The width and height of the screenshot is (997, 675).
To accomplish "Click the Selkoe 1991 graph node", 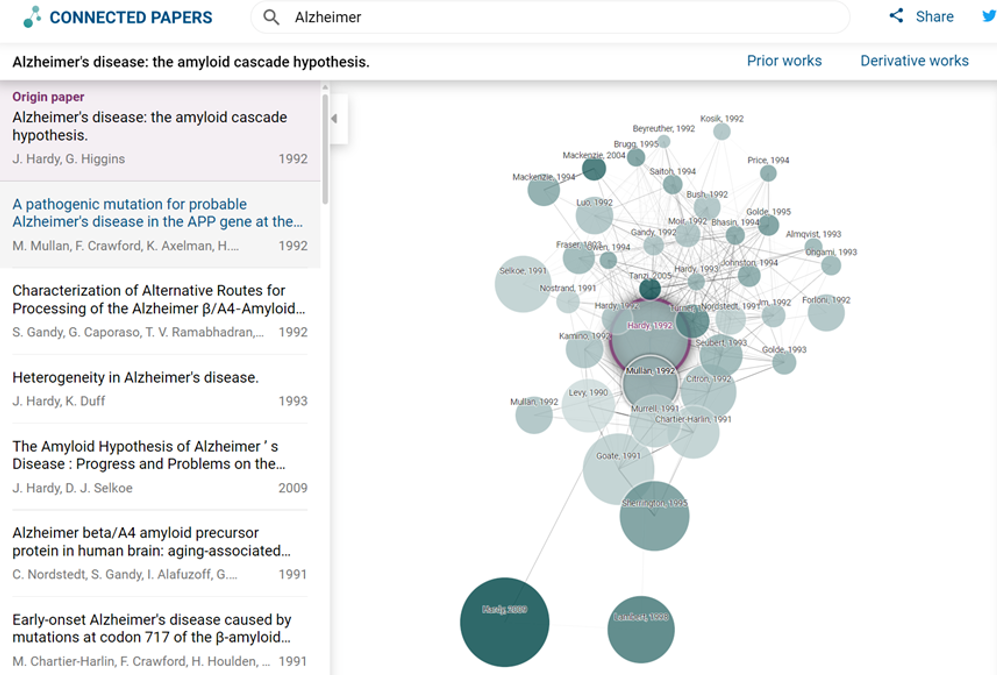I will pyautogui.click(x=522, y=284).
